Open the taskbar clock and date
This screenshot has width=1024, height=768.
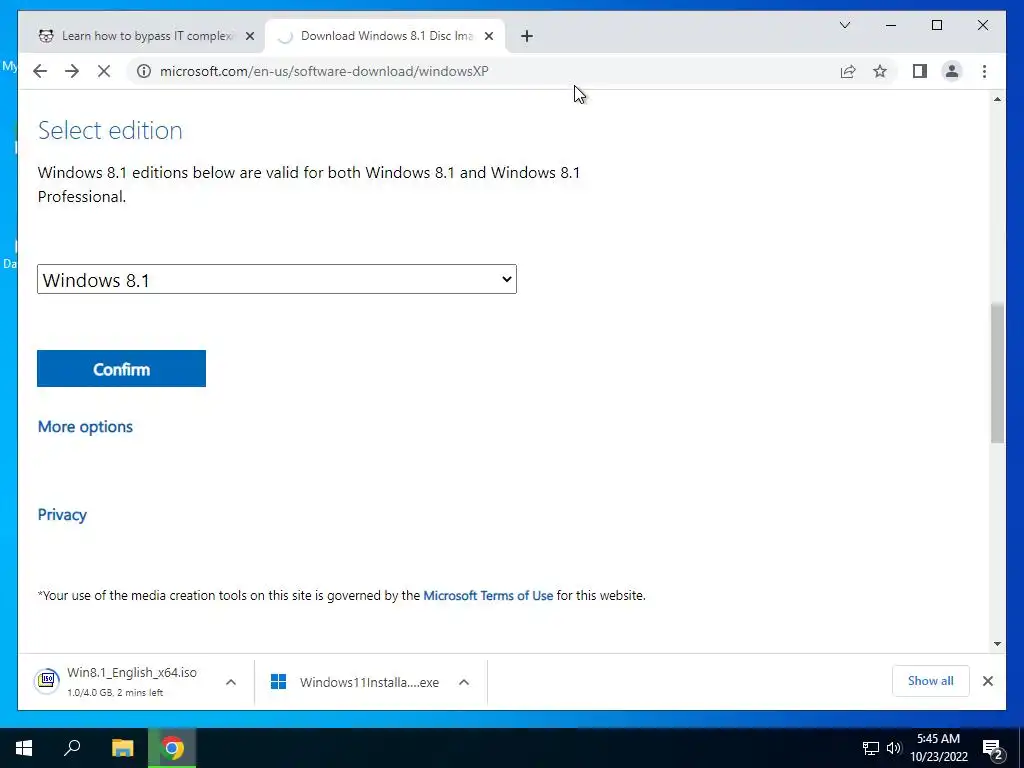click(938, 748)
